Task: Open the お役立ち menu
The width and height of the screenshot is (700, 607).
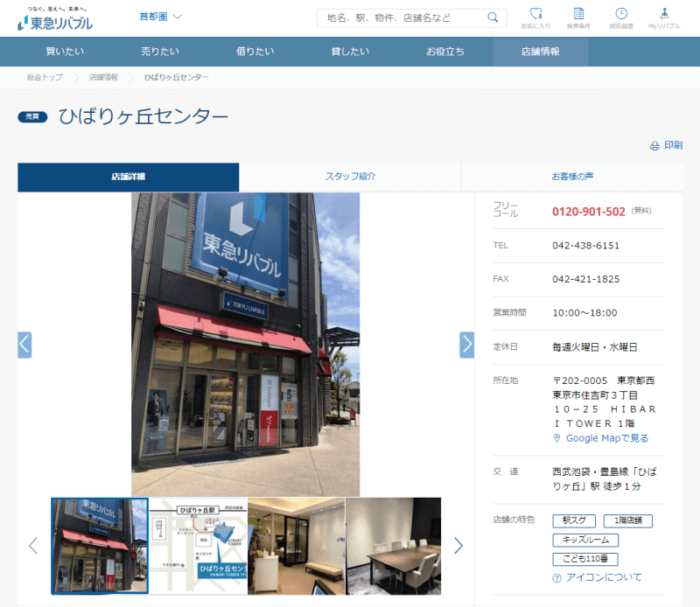Action: [x=446, y=52]
